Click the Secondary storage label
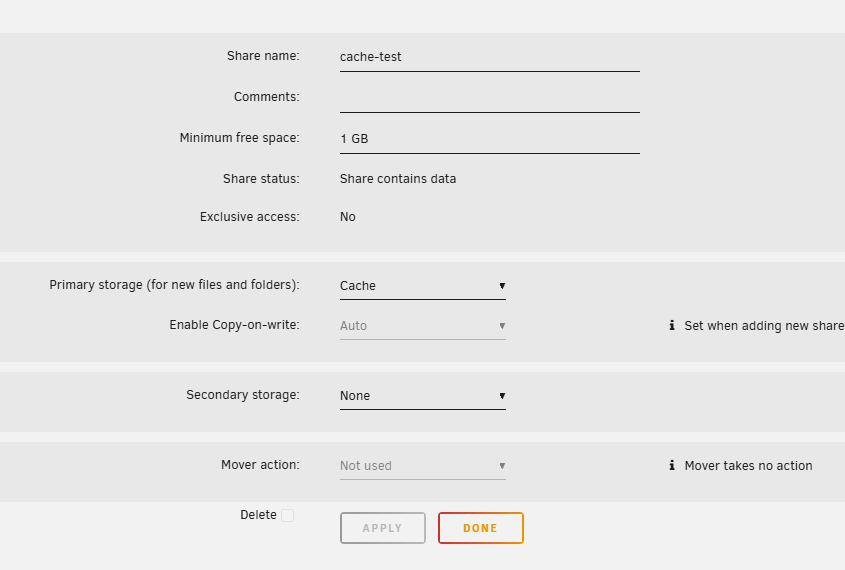Image resolution: width=845 pixels, height=570 pixels. click(x=243, y=395)
